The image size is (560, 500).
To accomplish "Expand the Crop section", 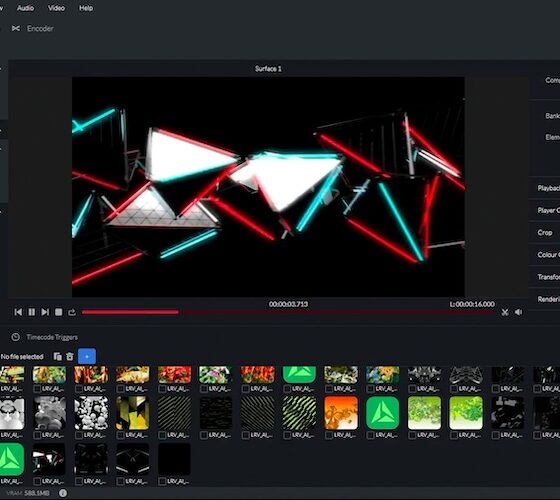I will coord(545,232).
